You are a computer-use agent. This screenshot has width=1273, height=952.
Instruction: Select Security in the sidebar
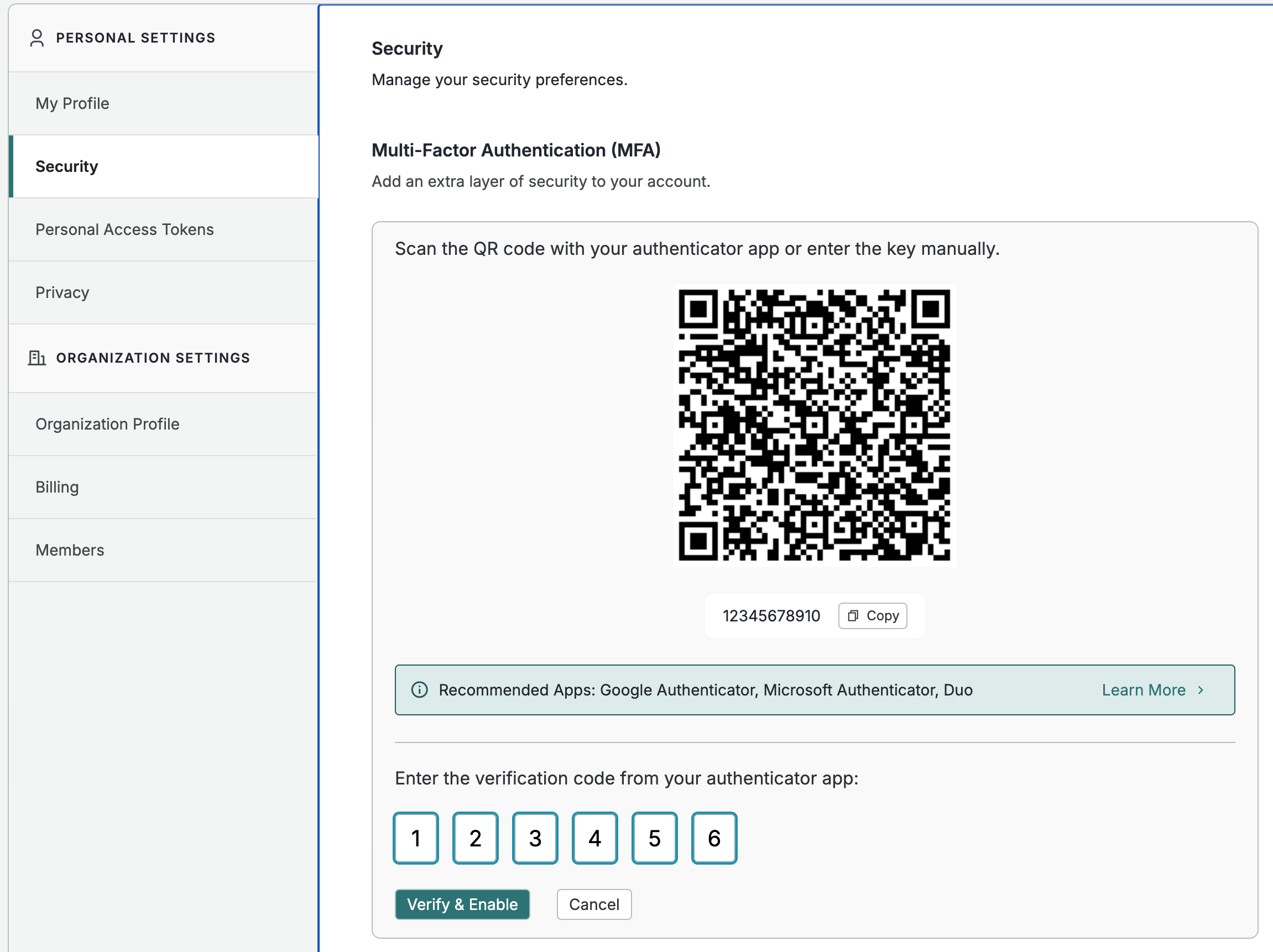(x=67, y=166)
